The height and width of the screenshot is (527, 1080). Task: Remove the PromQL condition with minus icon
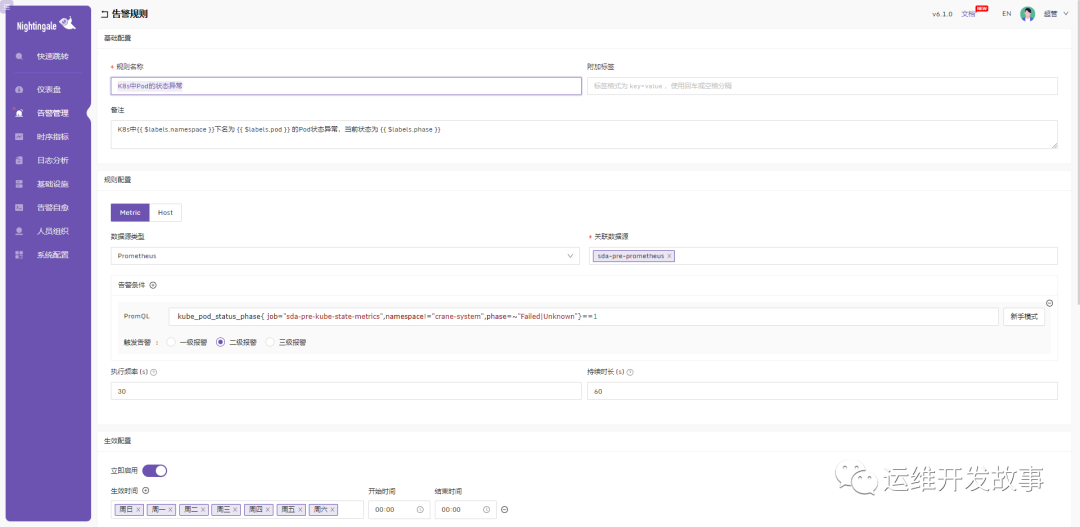click(1049, 303)
